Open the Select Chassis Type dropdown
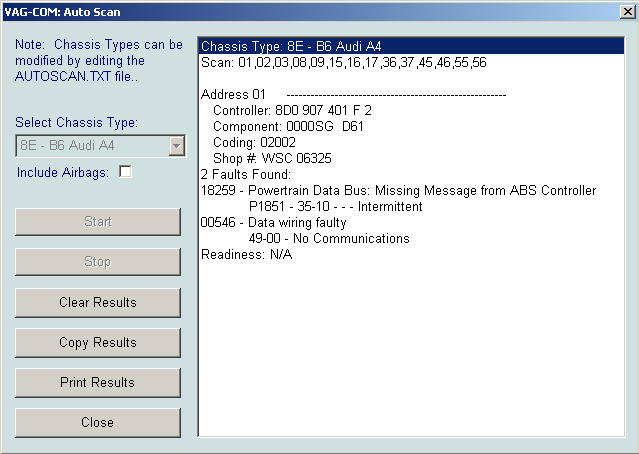 [x=177, y=145]
